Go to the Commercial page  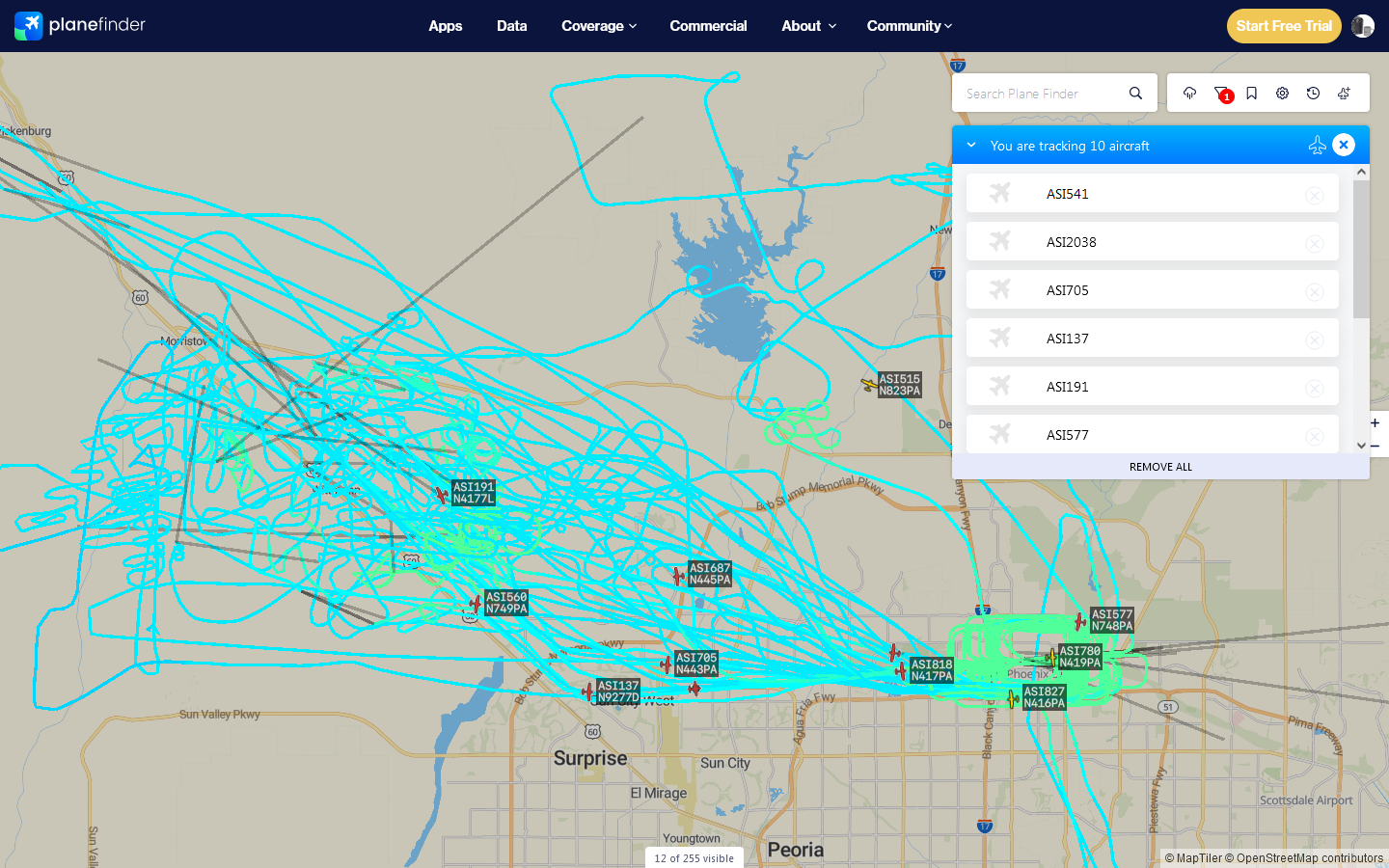click(708, 26)
